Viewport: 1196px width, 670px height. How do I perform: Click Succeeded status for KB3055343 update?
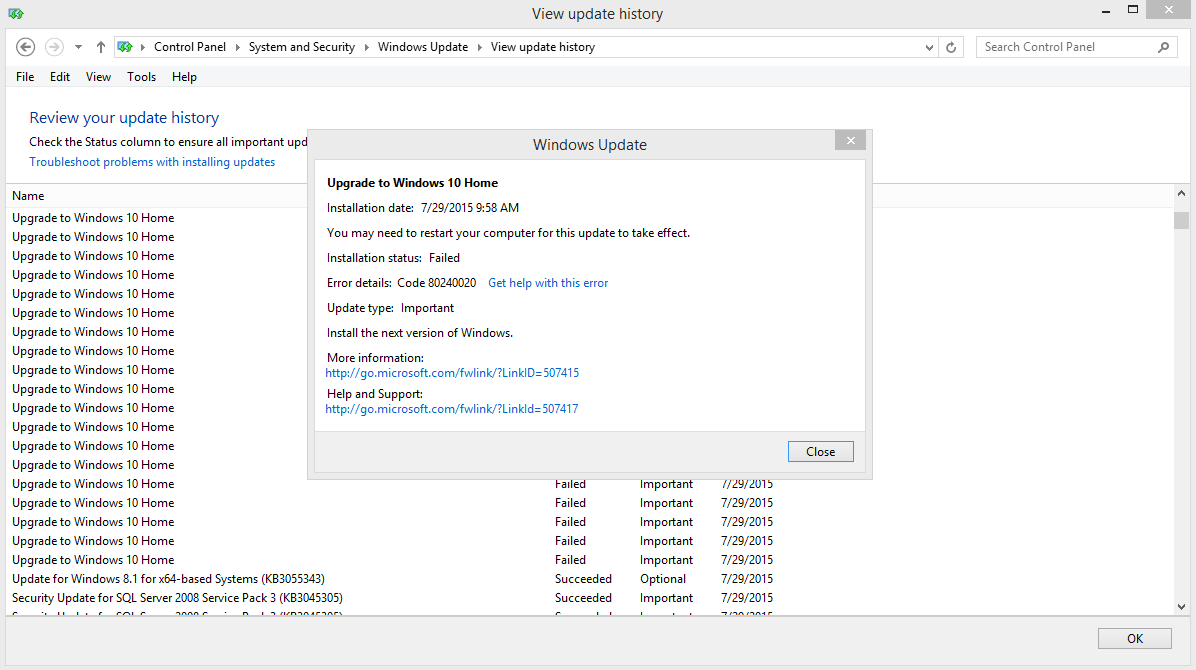(x=584, y=579)
